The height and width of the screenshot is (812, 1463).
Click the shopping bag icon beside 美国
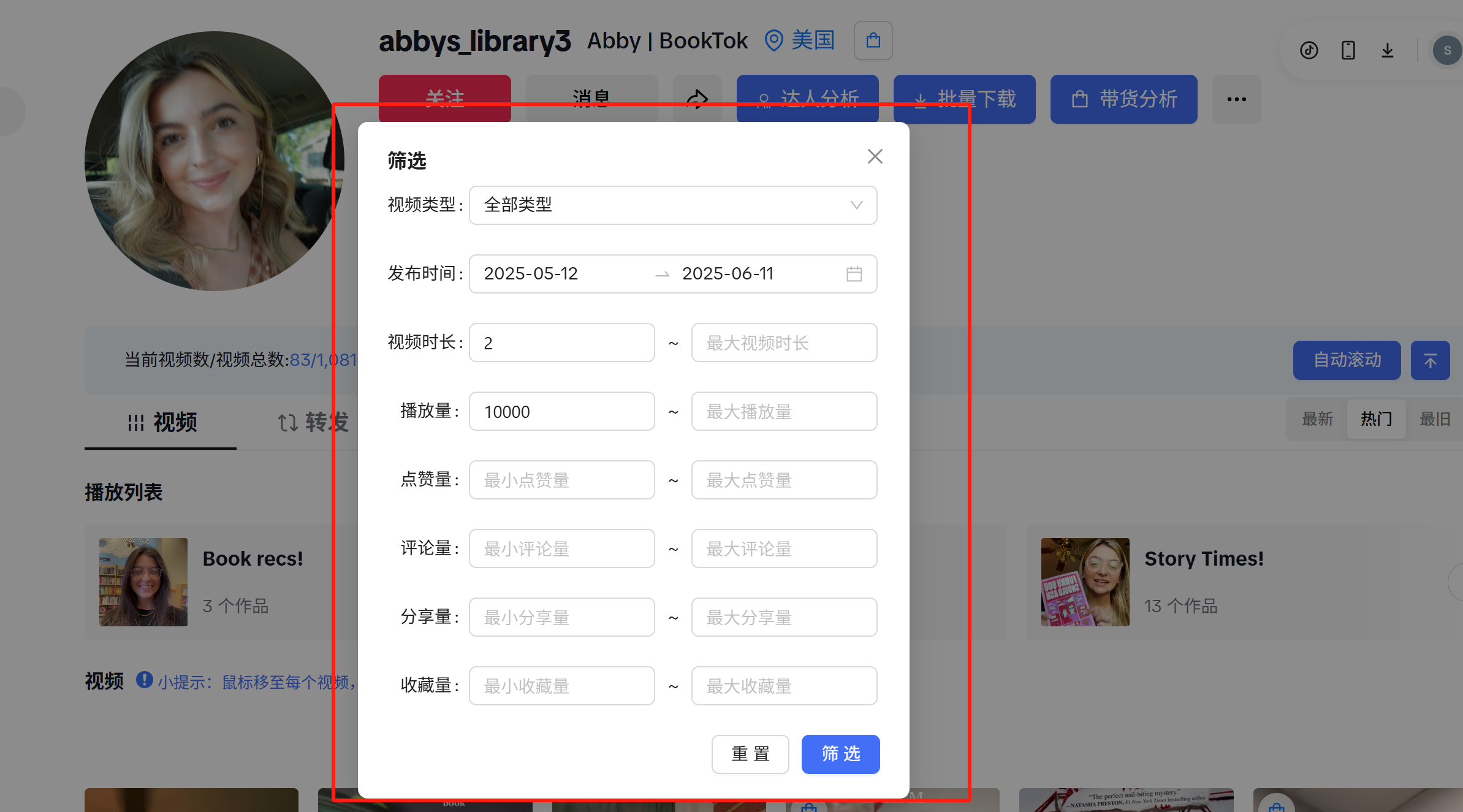[873, 40]
